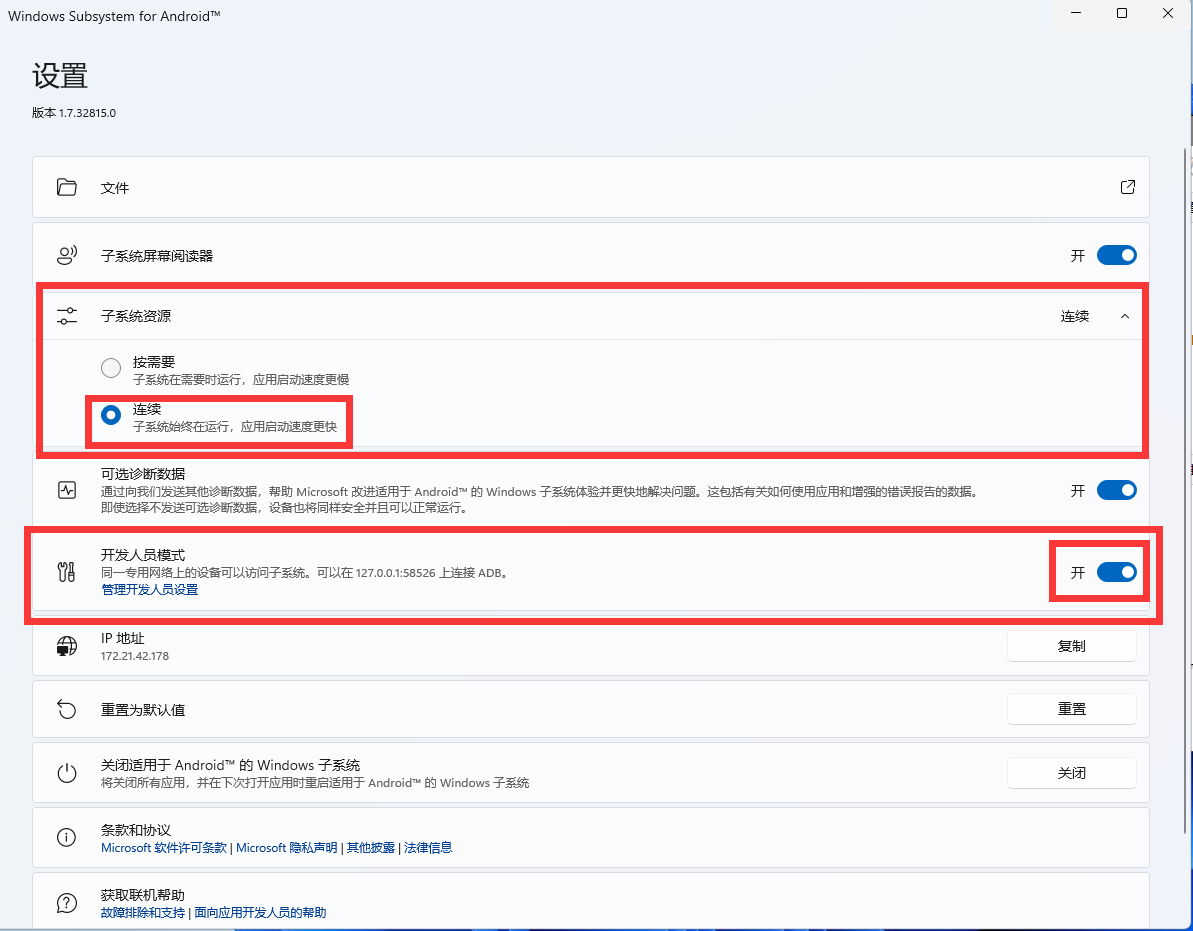Click the 子系统资源 sliders icon
Image resolution: width=1193 pixels, height=931 pixels.
[67, 316]
